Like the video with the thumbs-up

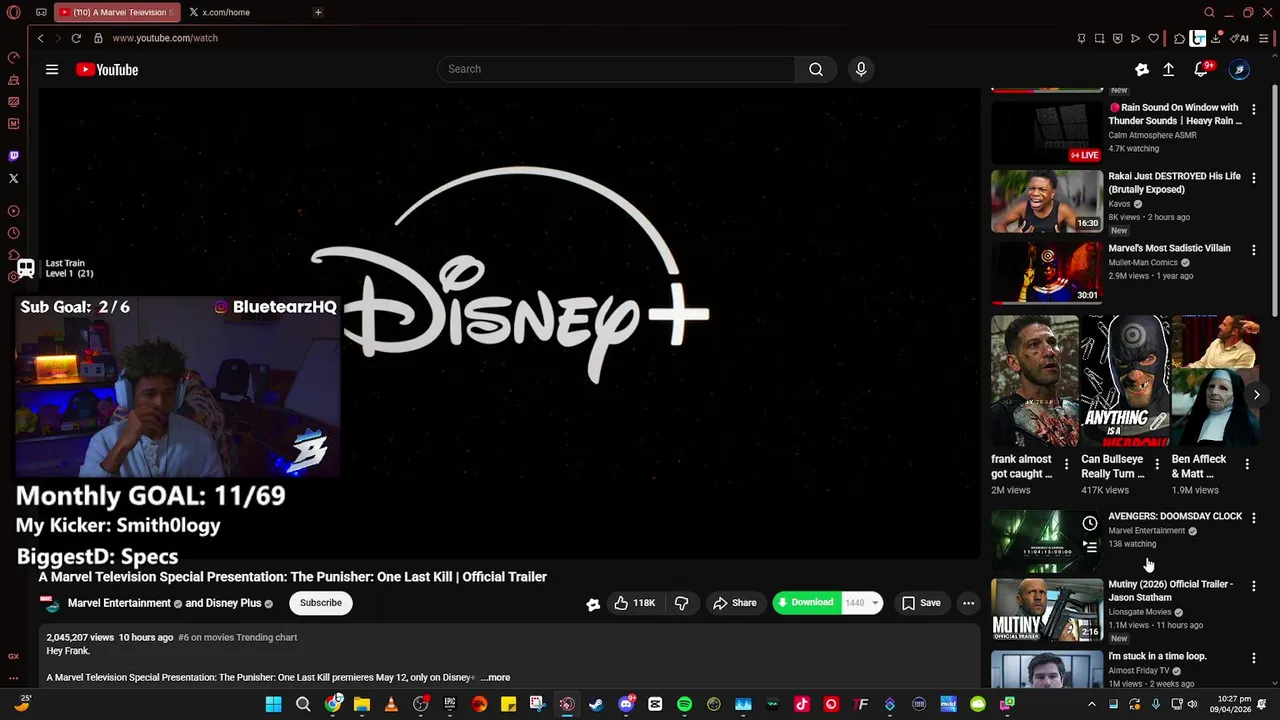pos(634,603)
